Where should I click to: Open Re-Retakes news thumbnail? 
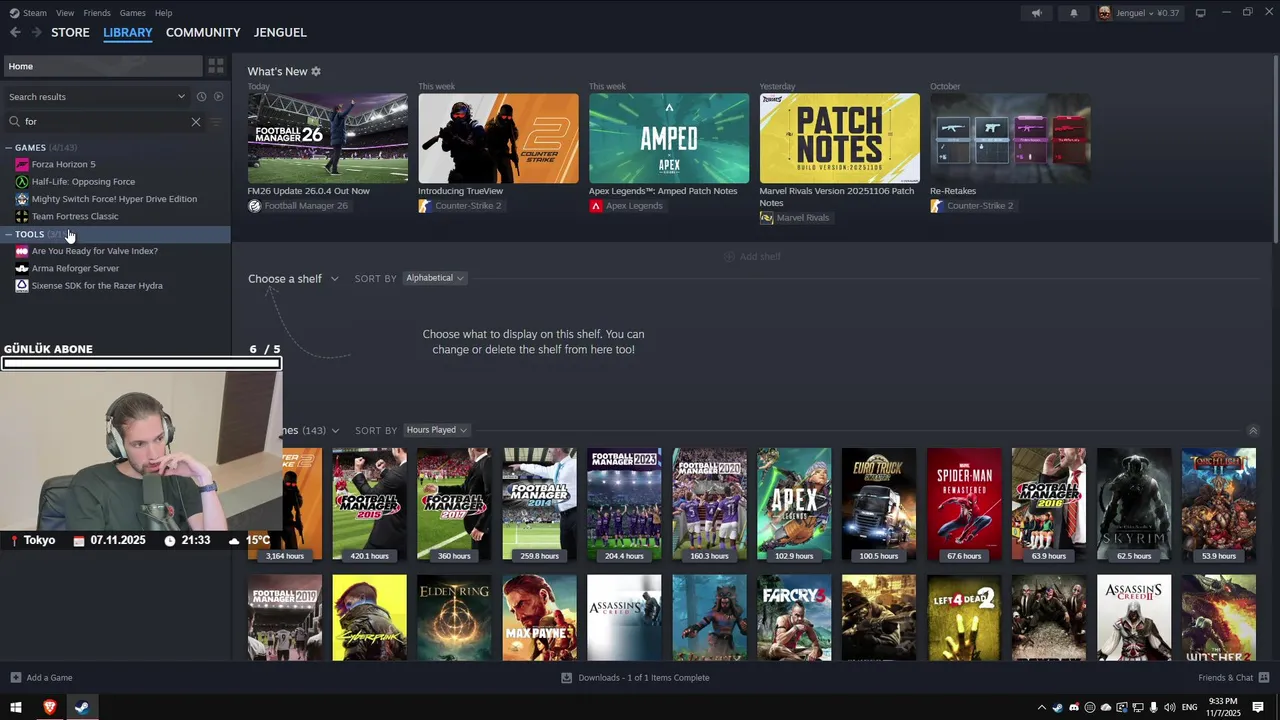(1010, 138)
